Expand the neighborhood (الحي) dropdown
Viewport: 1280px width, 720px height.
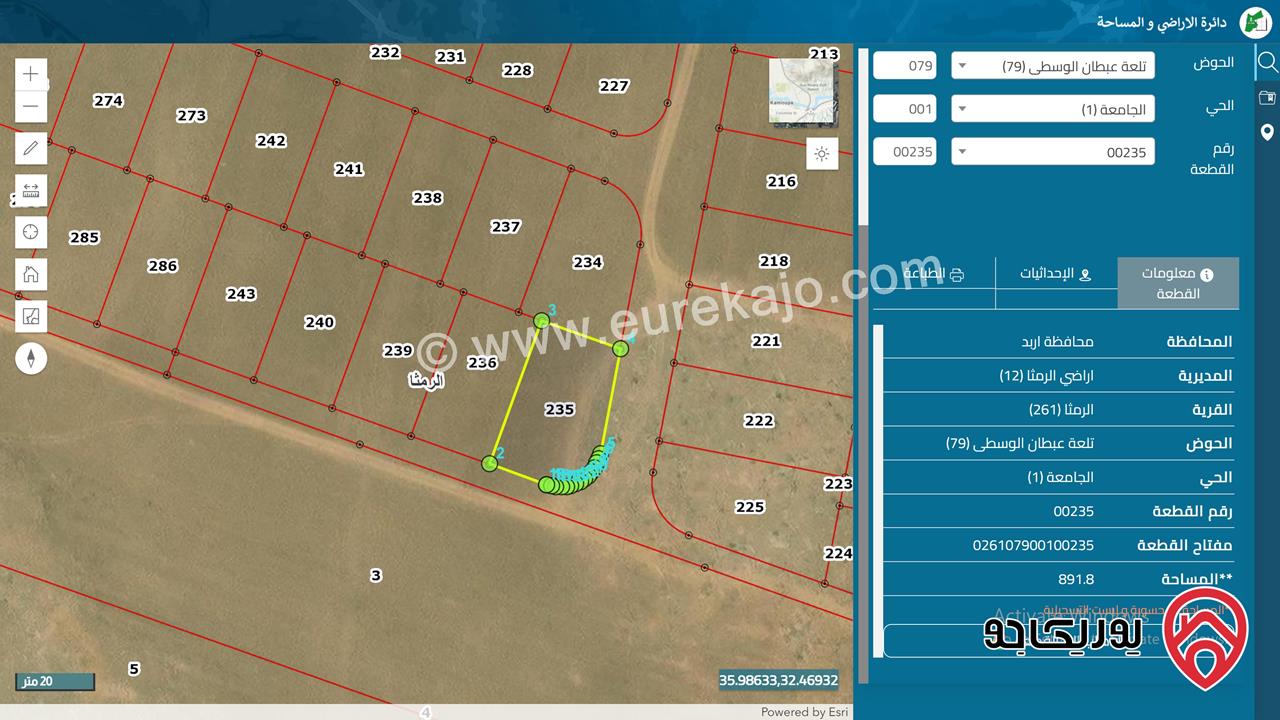(1053, 109)
